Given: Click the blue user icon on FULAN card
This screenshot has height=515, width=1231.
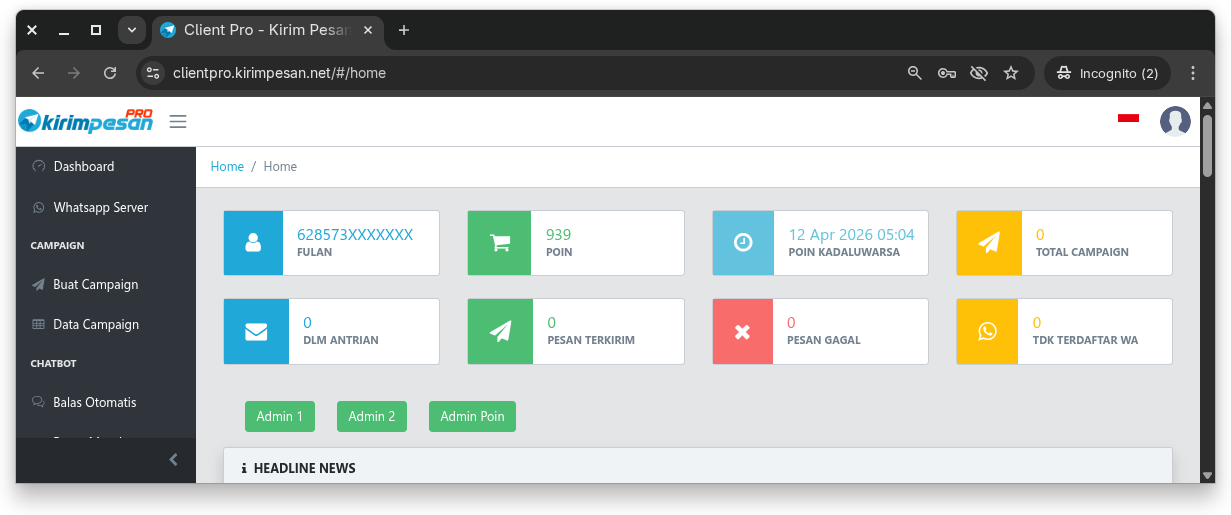Looking at the screenshot, I should pyautogui.click(x=254, y=243).
